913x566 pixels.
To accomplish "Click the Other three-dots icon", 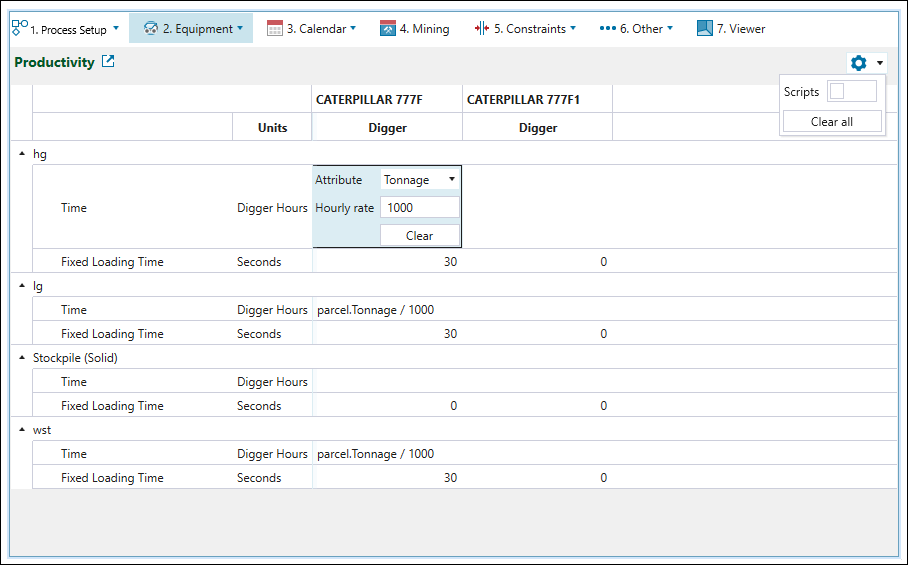I will pyautogui.click(x=607, y=29).
